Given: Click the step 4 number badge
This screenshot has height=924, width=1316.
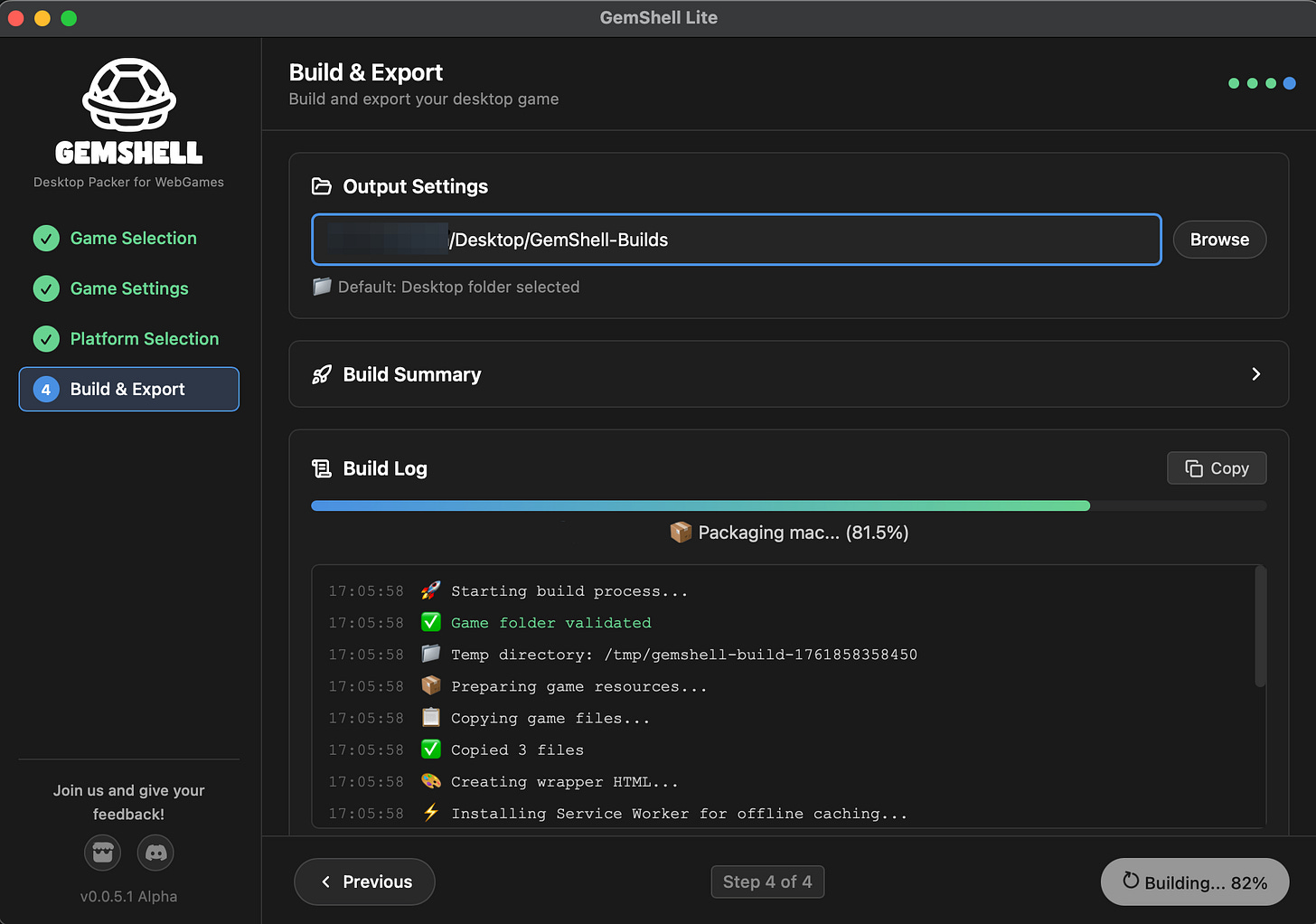Looking at the screenshot, I should tap(46, 390).
